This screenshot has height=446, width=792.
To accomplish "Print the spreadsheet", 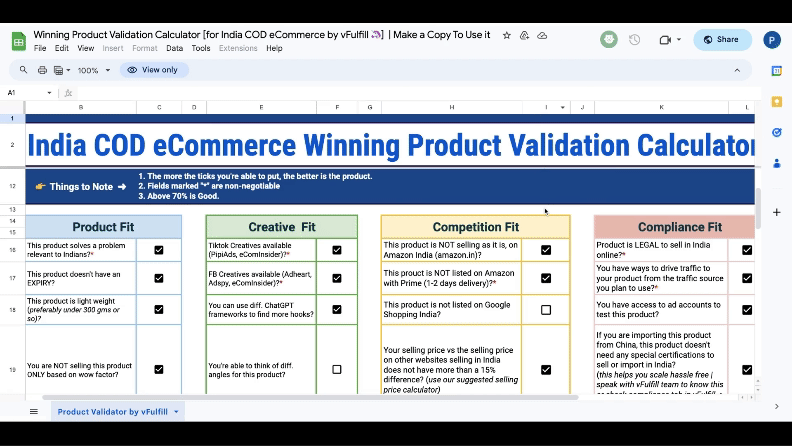I will [x=42, y=70].
